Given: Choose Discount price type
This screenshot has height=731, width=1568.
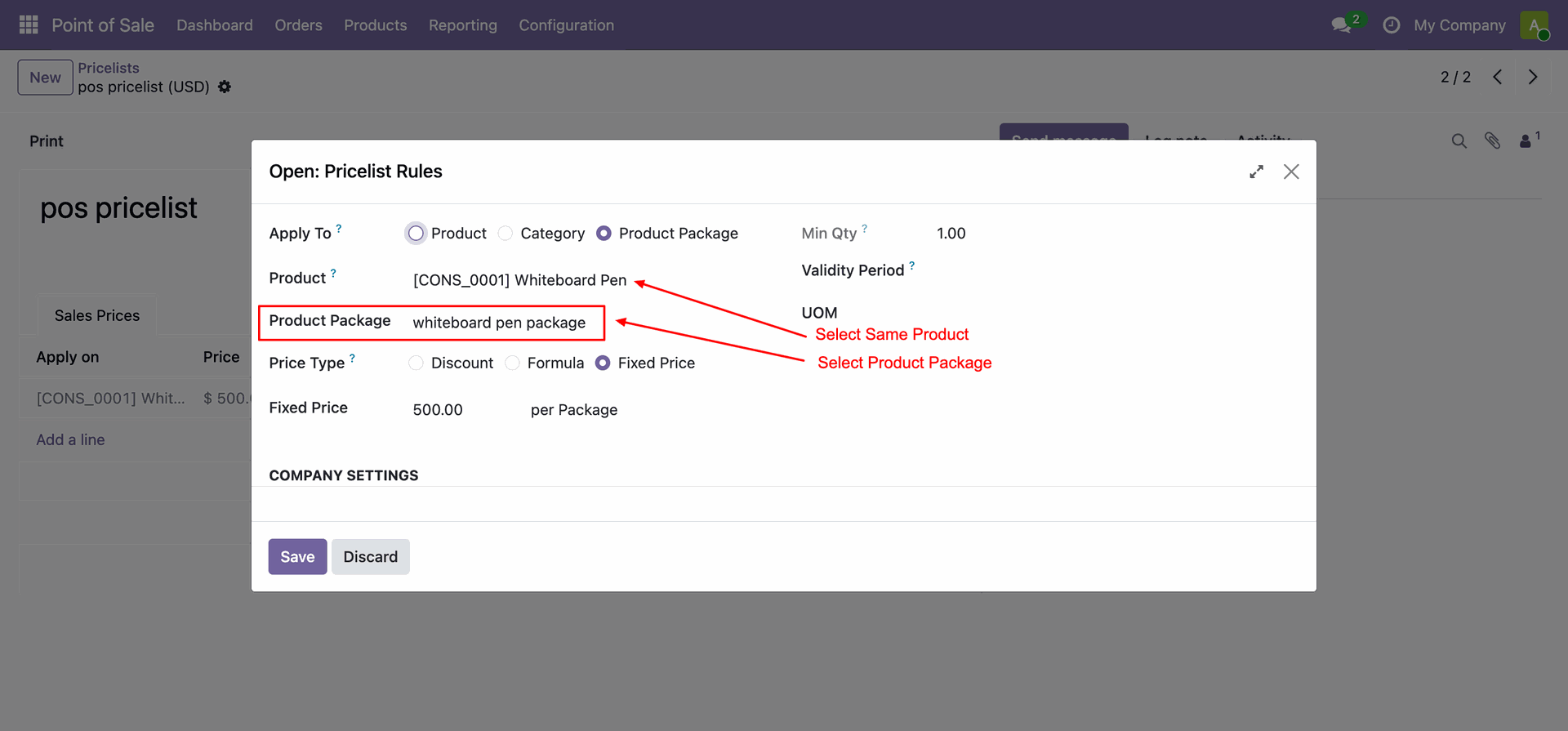Looking at the screenshot, I should pos(416,363).
